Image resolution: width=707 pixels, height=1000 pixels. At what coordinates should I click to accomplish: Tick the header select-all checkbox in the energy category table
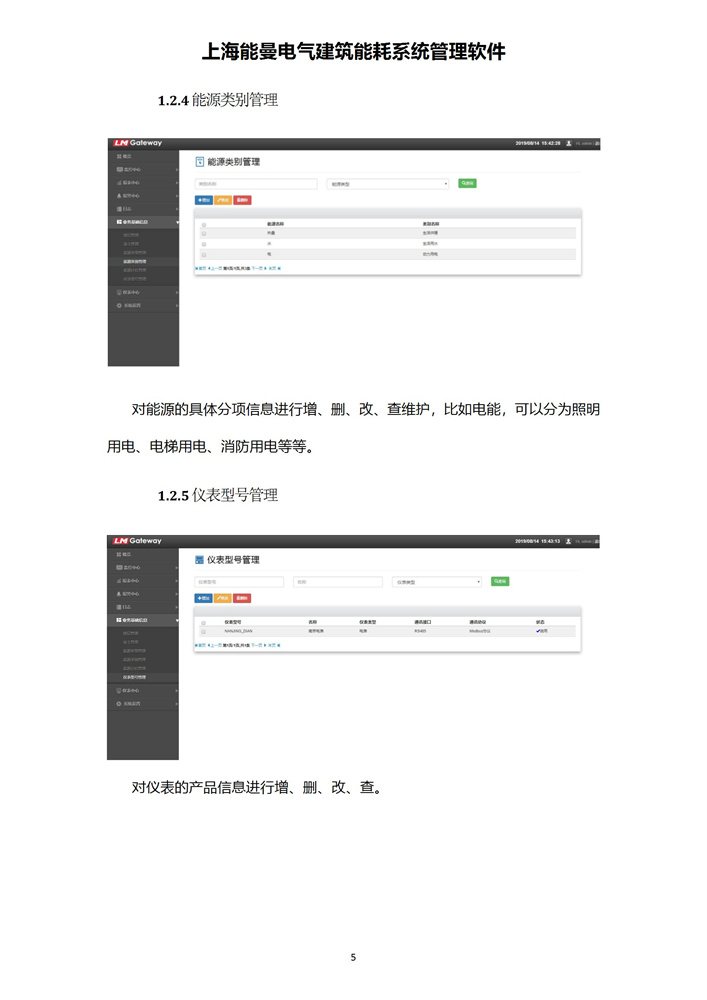[x=204, y=224]
